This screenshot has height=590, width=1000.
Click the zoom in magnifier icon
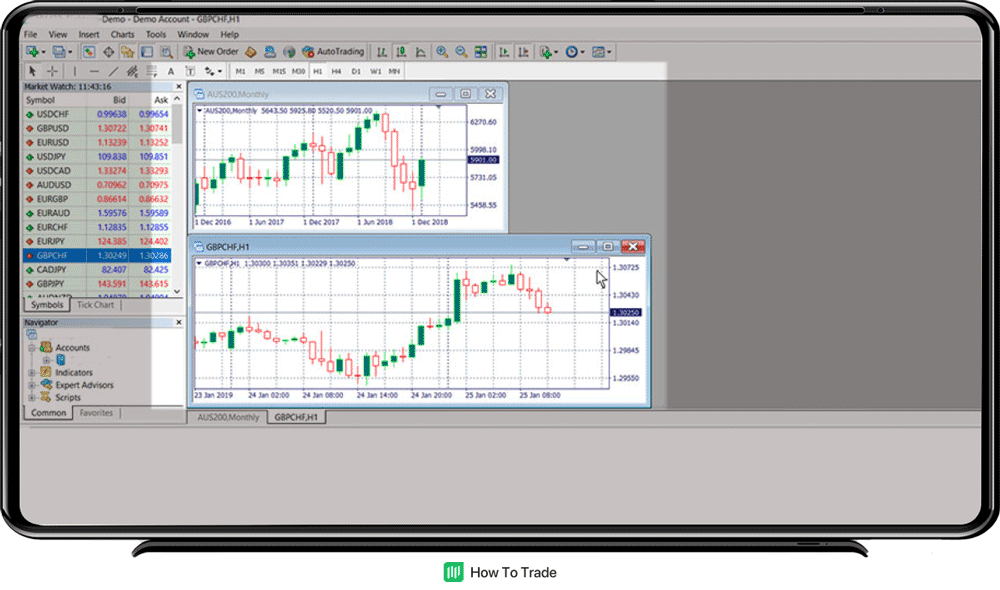coord(441,51)
